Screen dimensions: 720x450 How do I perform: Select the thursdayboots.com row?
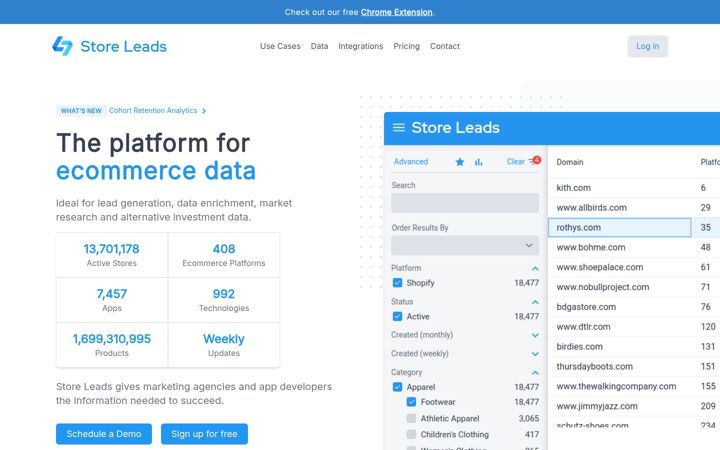(634, 366)
